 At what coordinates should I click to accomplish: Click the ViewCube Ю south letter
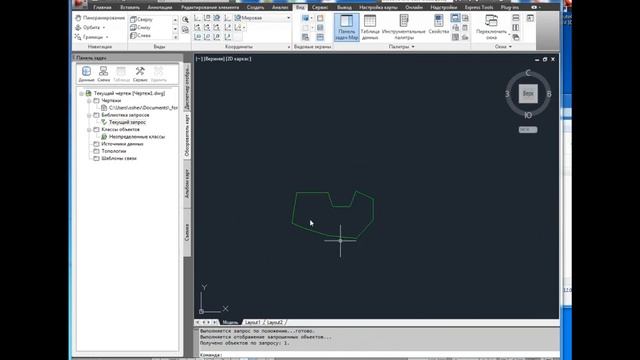click(x=528, y=116)
